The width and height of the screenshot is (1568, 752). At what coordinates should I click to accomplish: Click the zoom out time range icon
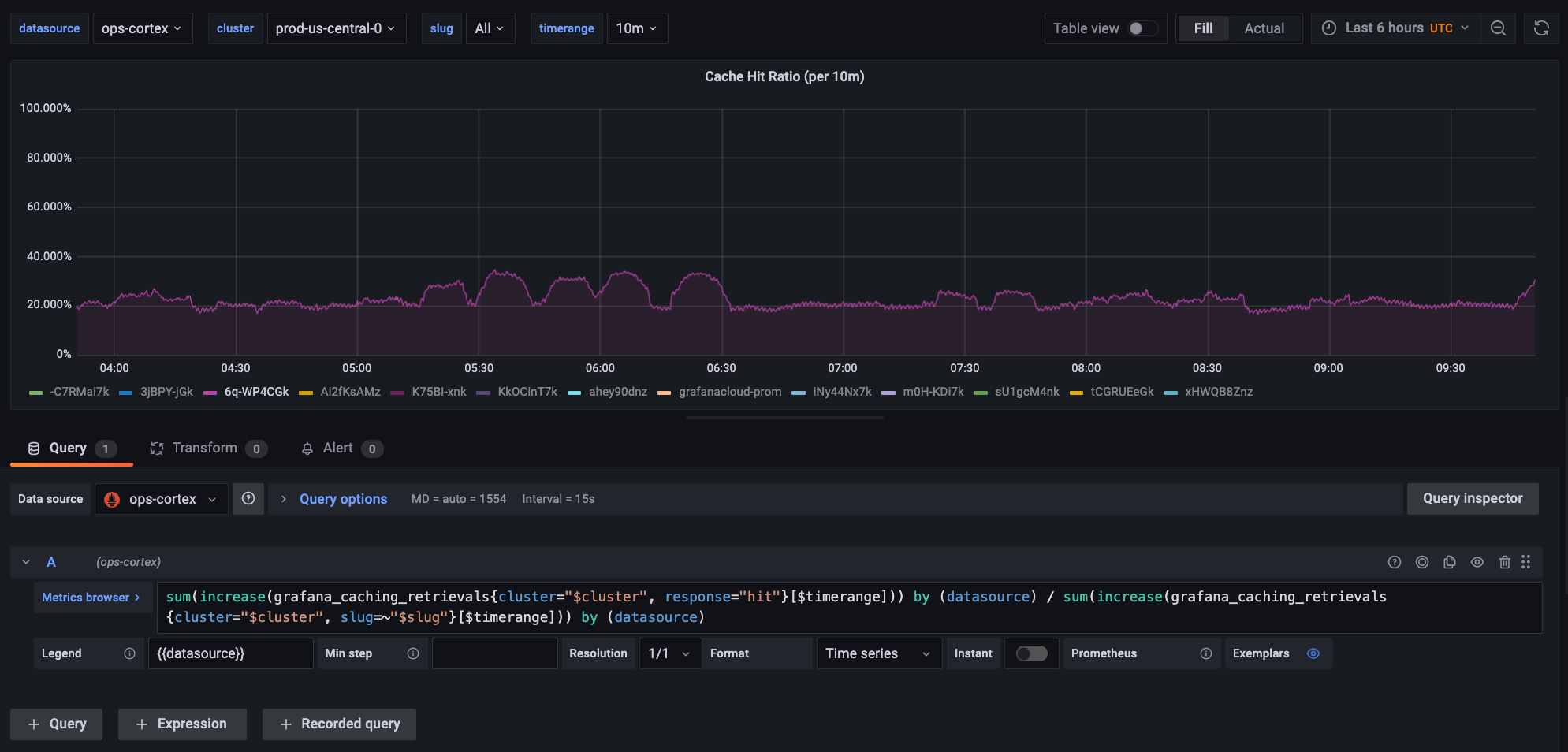point(1498,28)
